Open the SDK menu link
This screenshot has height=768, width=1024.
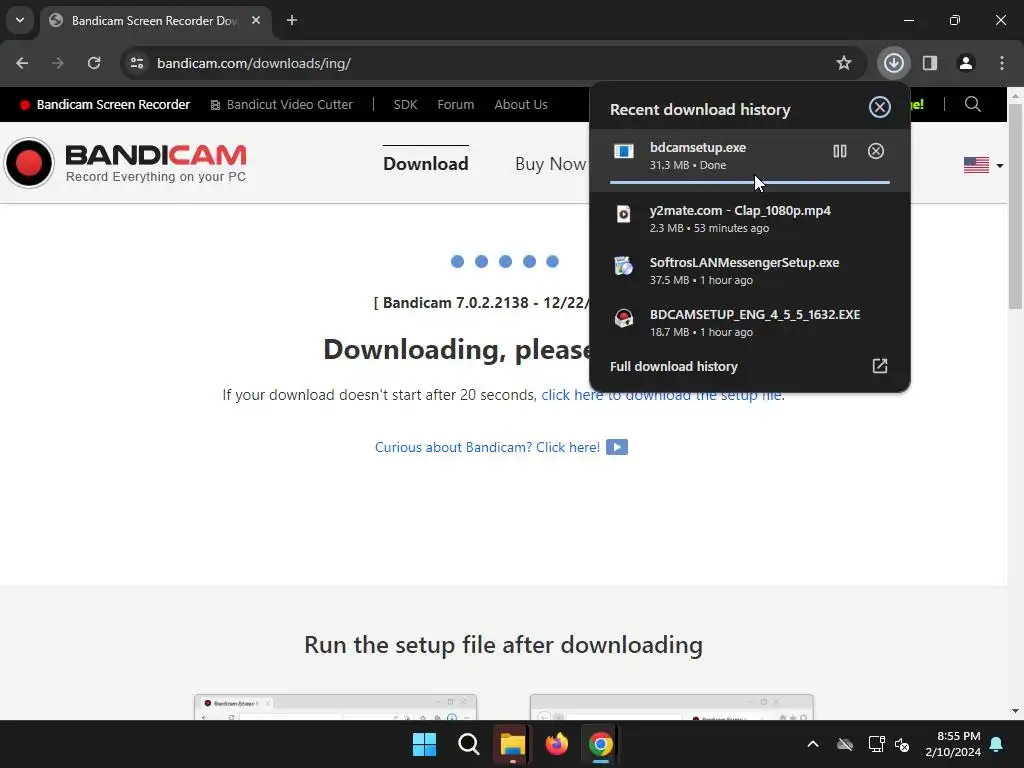[x=405, y=104]
